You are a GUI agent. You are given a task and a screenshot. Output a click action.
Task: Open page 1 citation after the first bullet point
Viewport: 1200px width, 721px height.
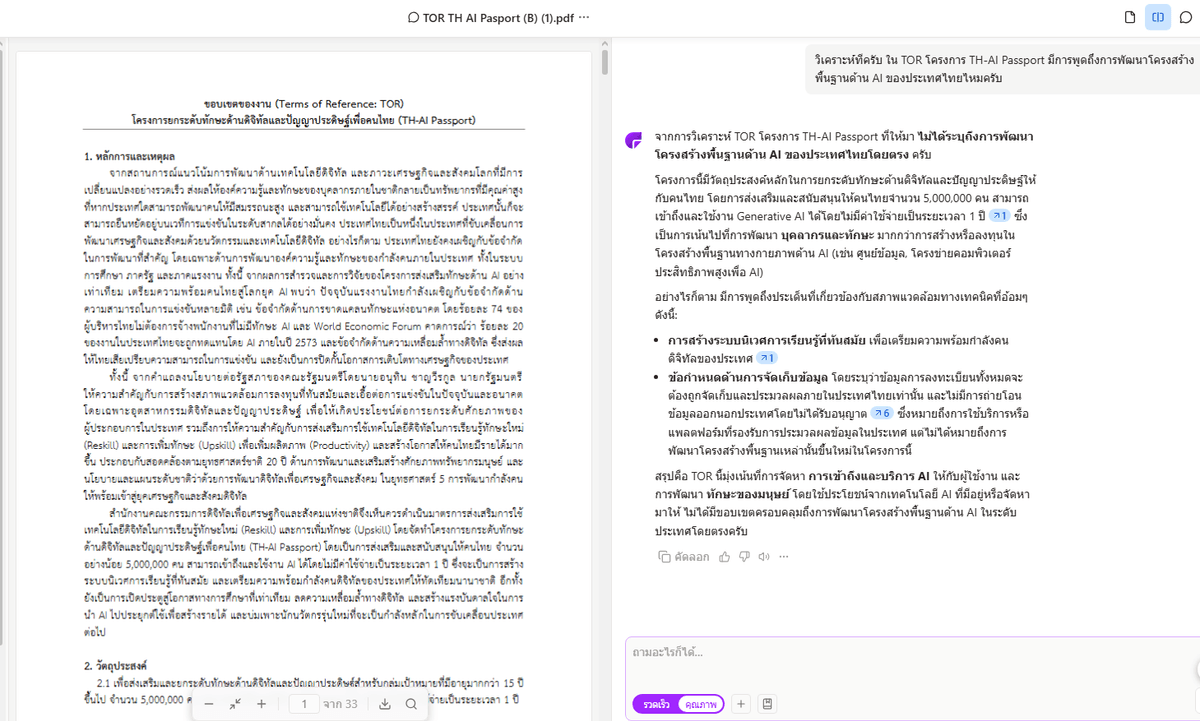(x=767, y=357)
